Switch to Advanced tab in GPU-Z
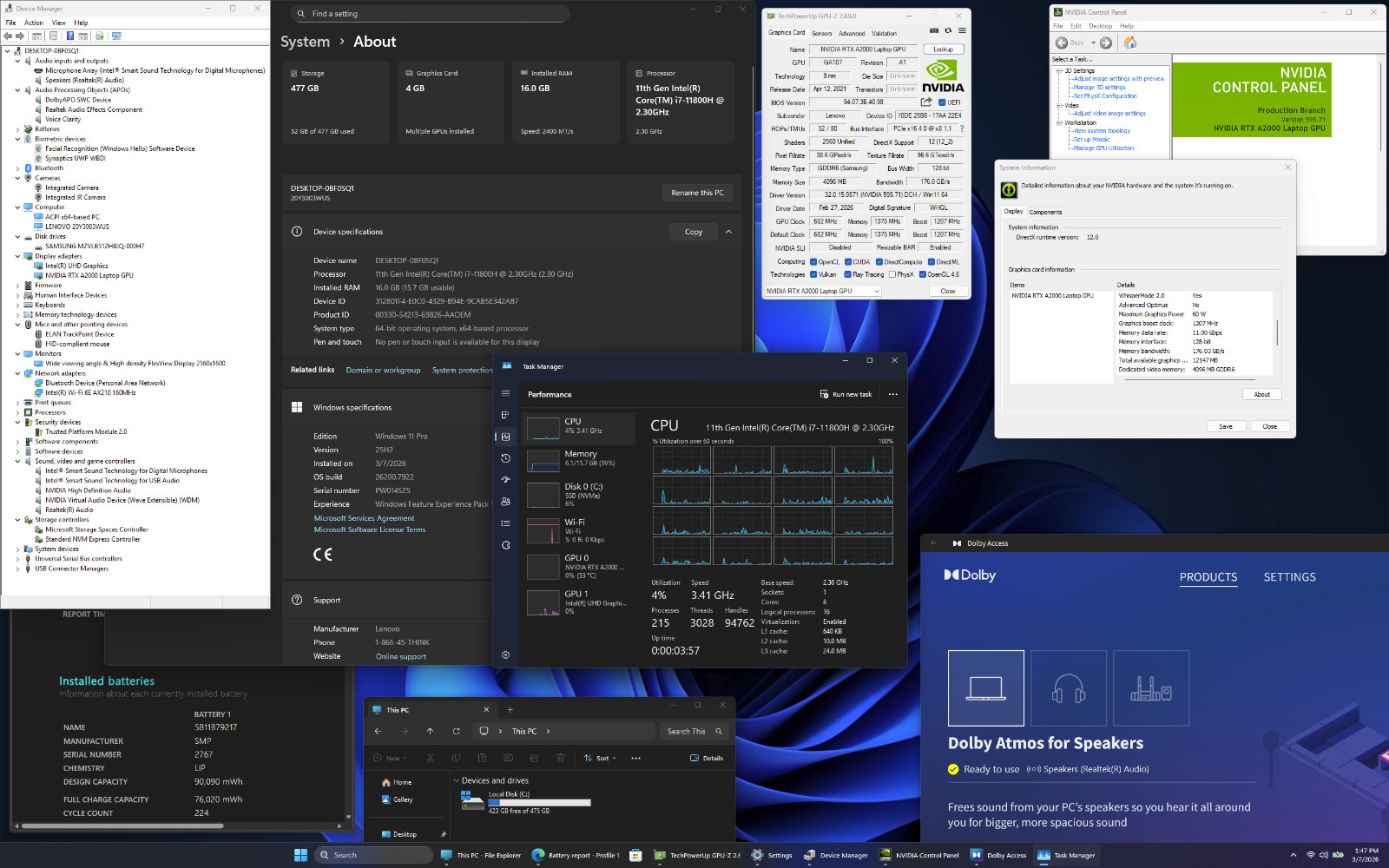 (852, 34)
